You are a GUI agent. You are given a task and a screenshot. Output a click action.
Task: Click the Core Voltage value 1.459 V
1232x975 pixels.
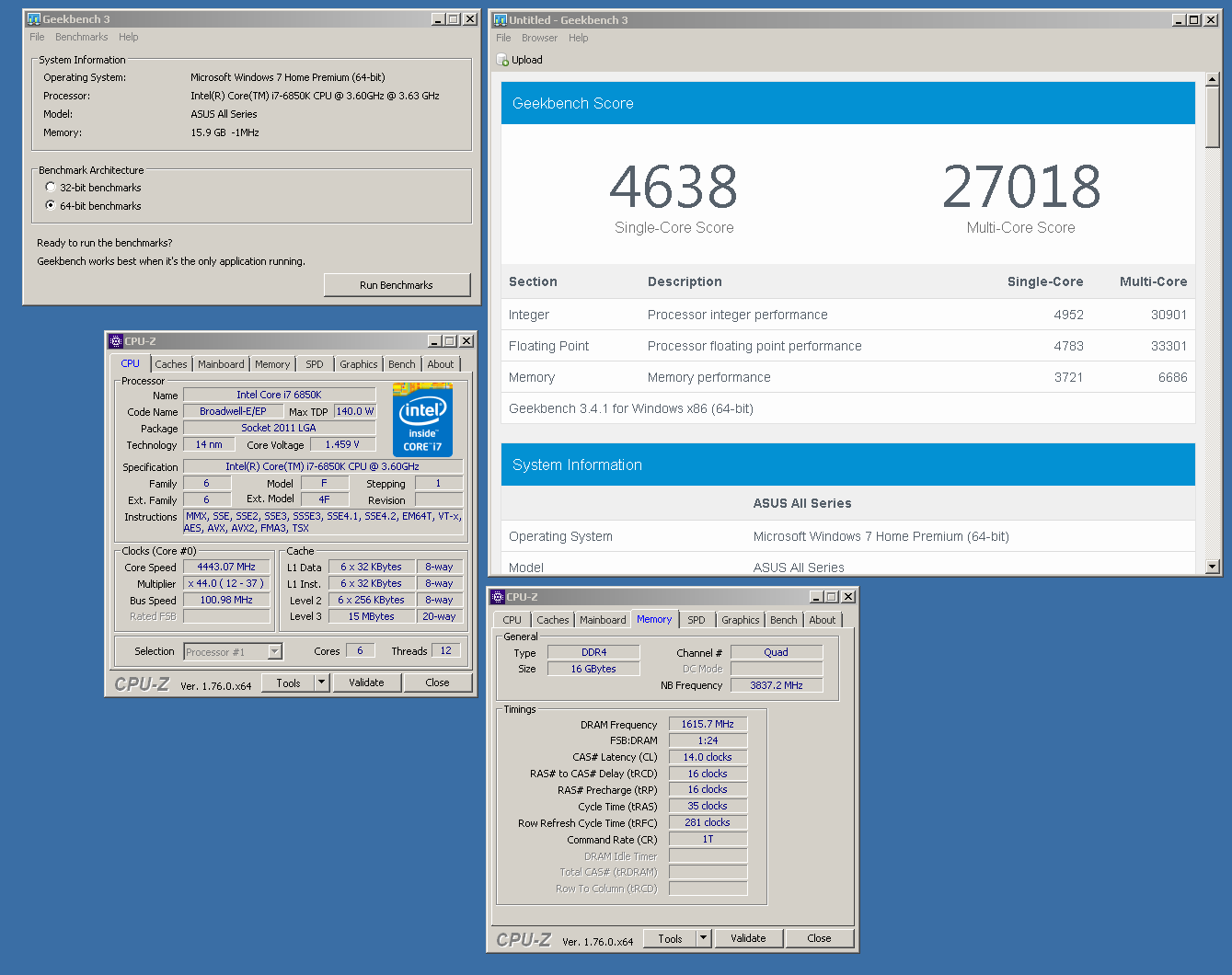[342, 444]
